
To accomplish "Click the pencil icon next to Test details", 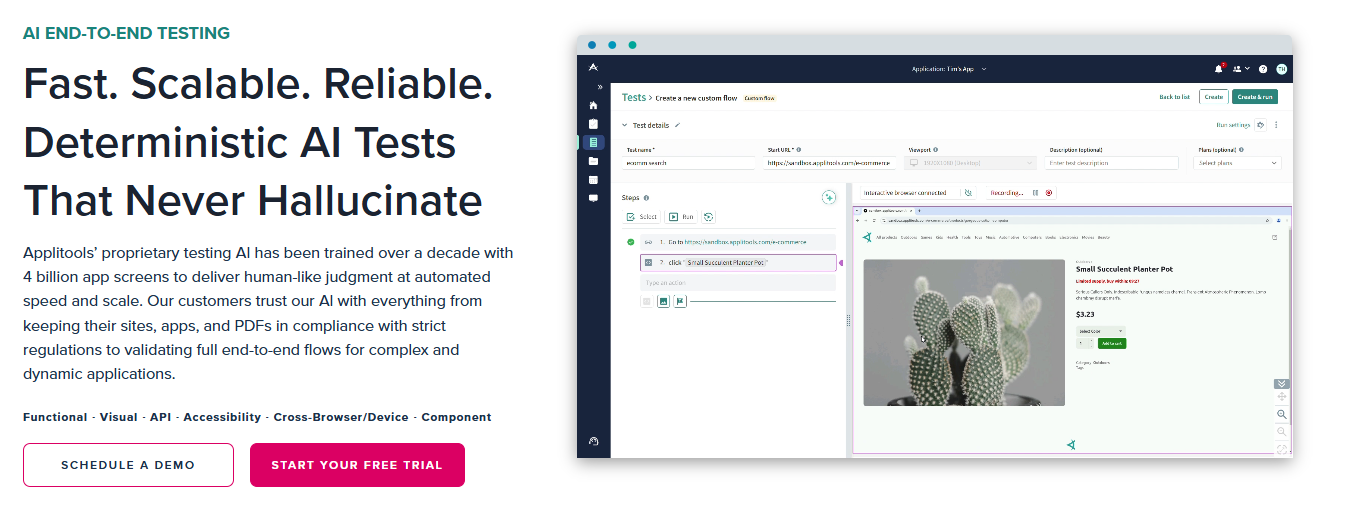I will (x=678, y=125).
